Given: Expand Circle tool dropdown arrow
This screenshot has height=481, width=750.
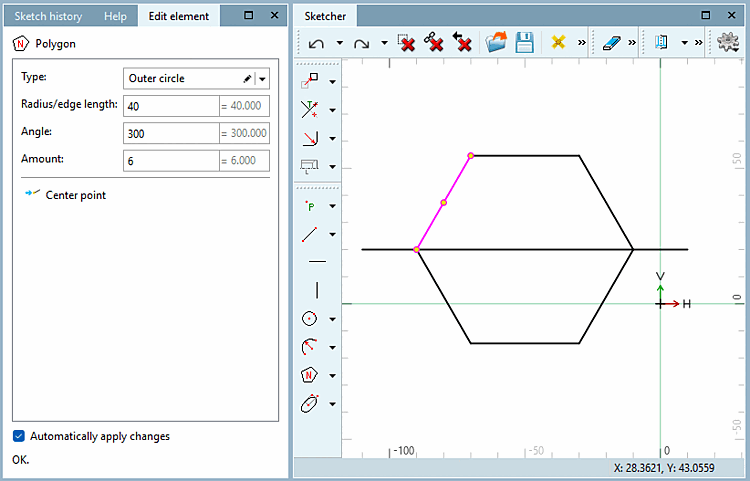Looking at the screenshot, I should coord(332,319).
